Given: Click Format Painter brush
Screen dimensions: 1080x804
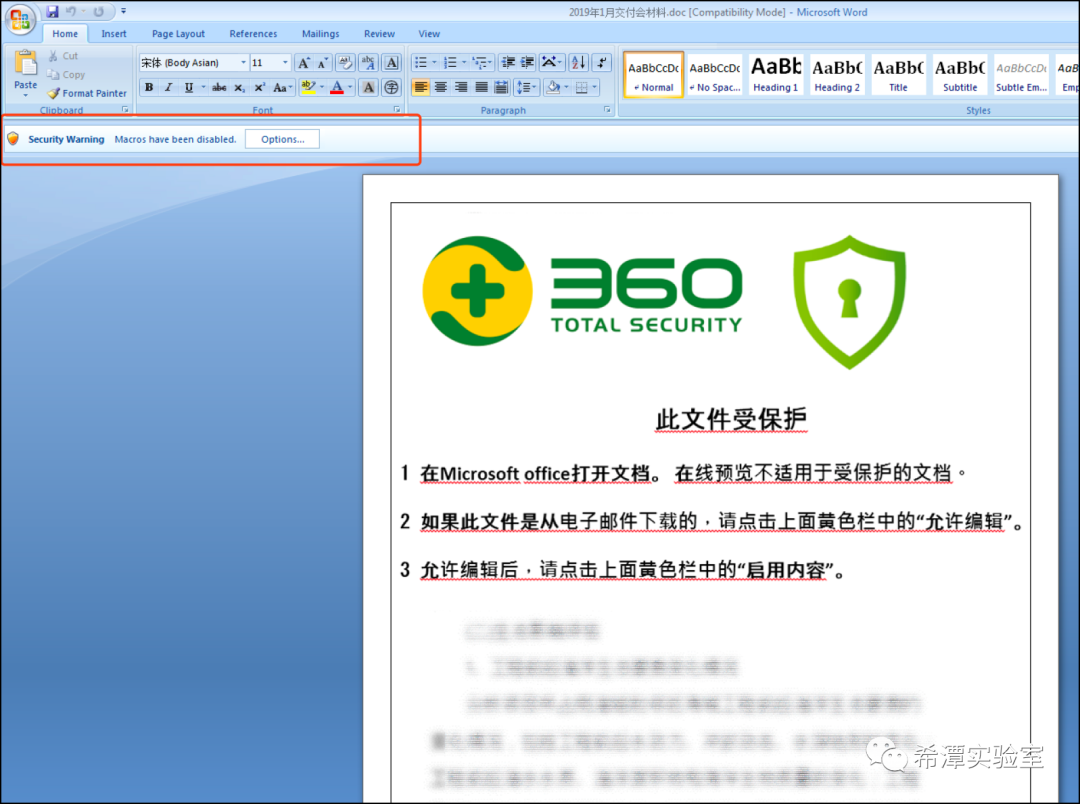Looking at the screenshot, I should click(87, 93).
